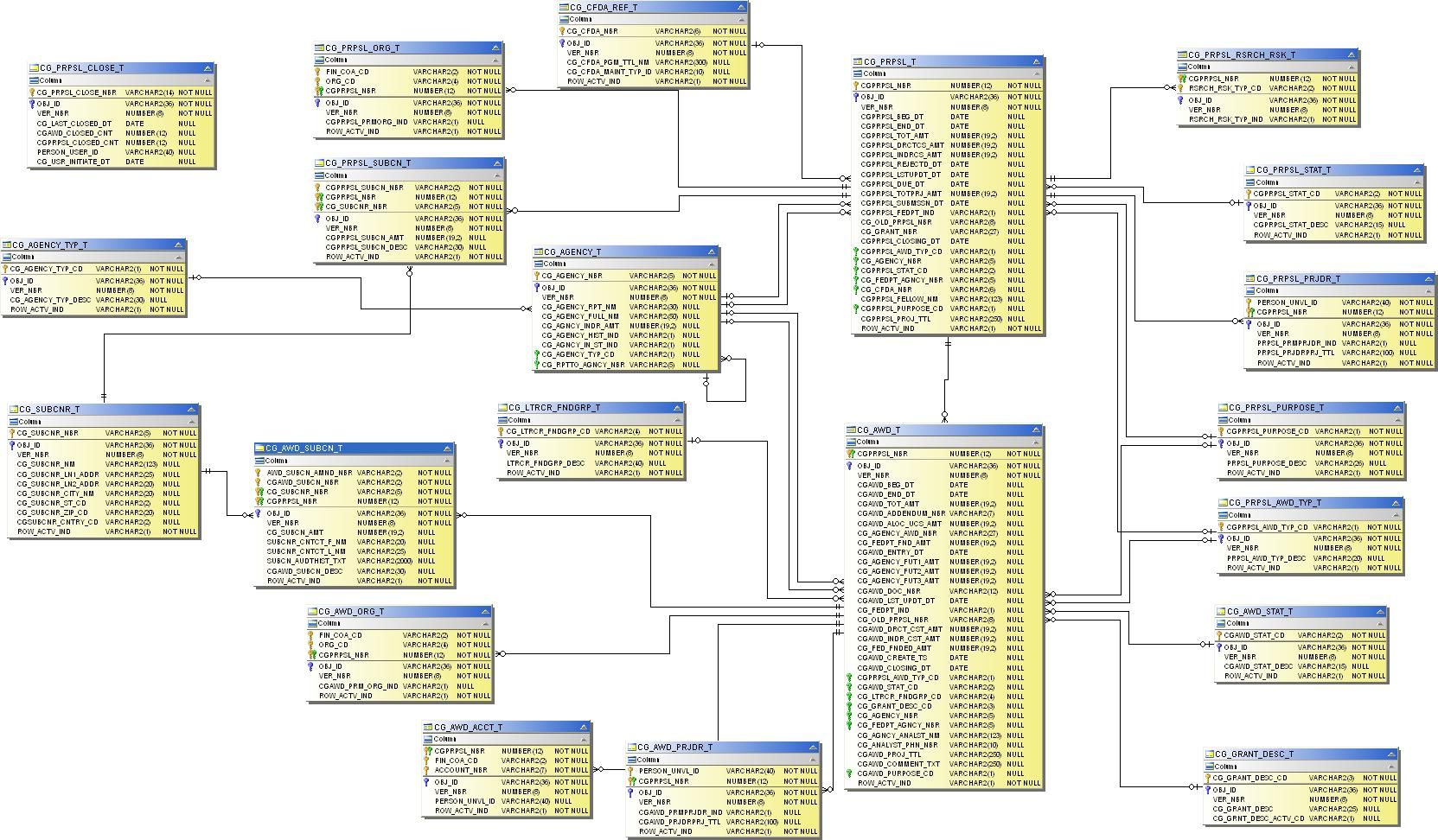
Task: Select the CGAWD_PRM_ORG_IND column in CG_AWD_ORG_T
Action: tap(400, 686)
